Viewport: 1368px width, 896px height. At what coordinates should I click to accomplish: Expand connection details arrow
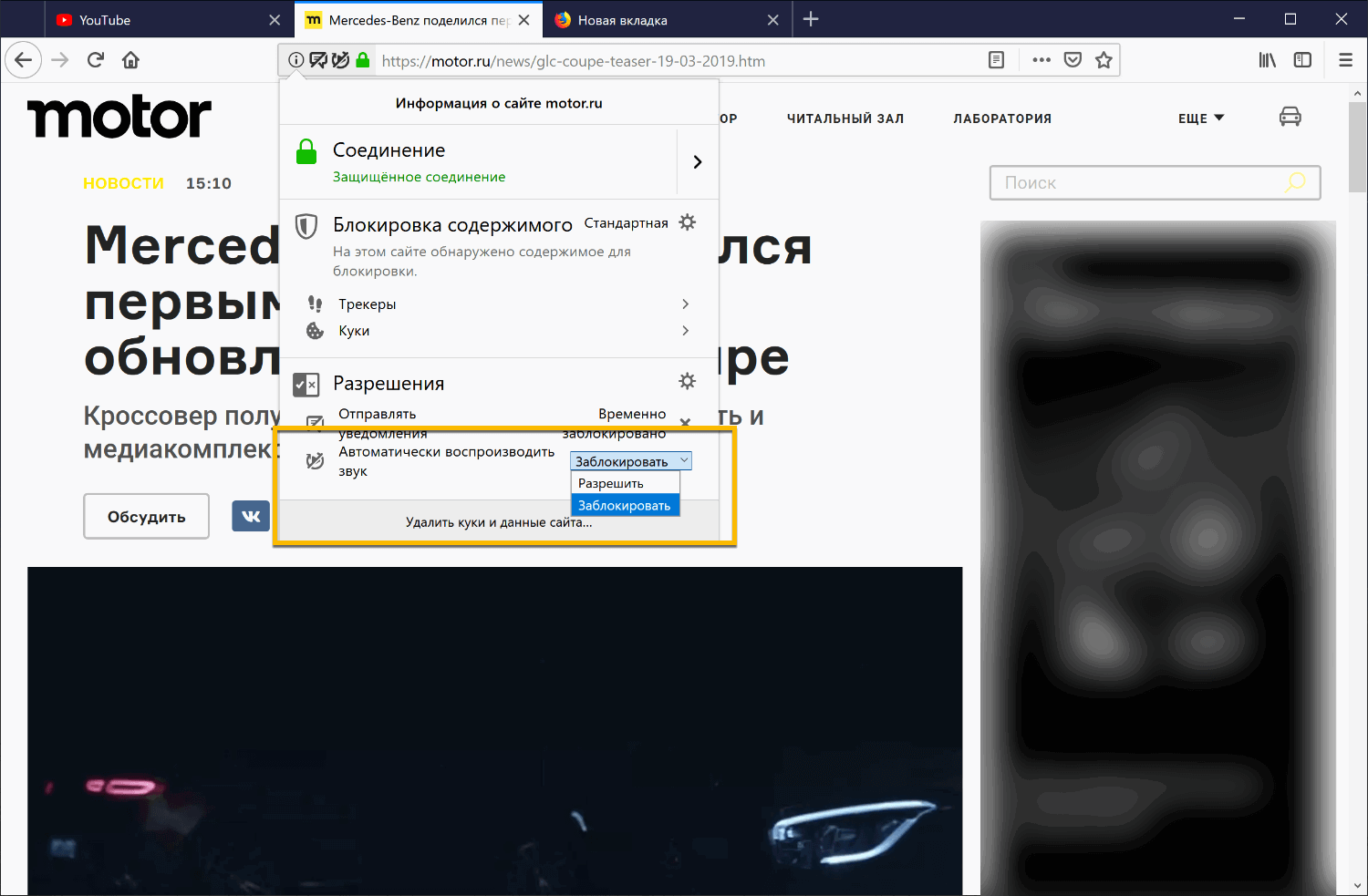(x=698, y=161)
